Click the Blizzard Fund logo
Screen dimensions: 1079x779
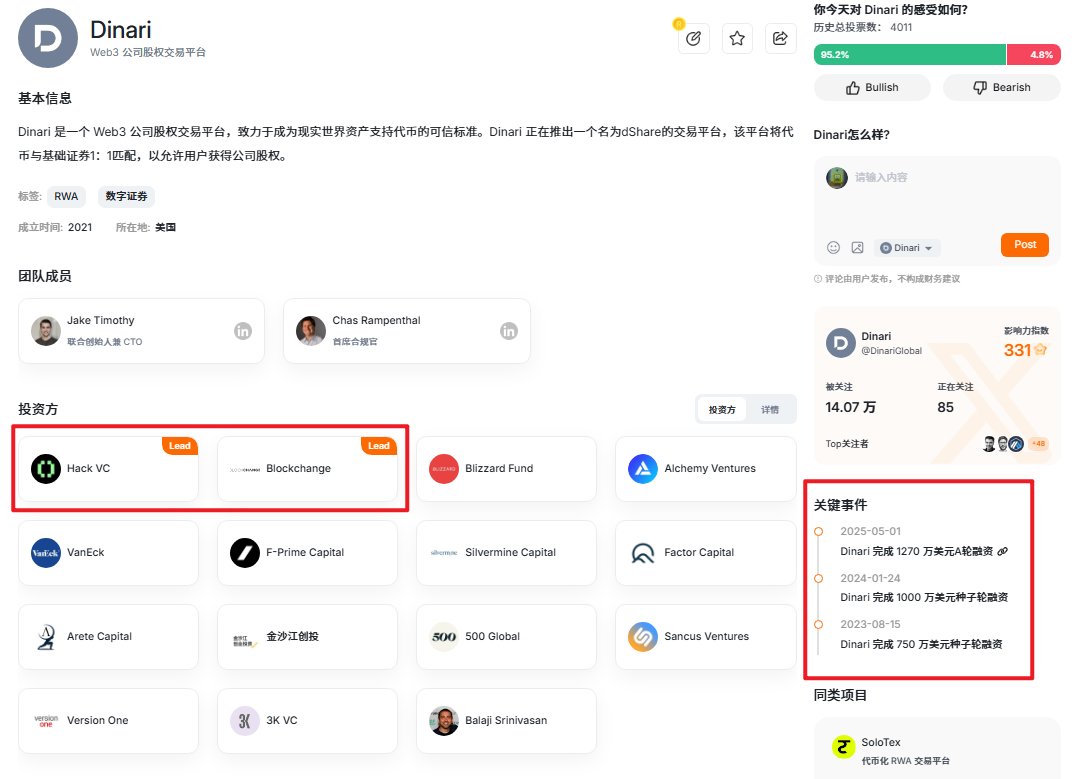tap(444, 469)
